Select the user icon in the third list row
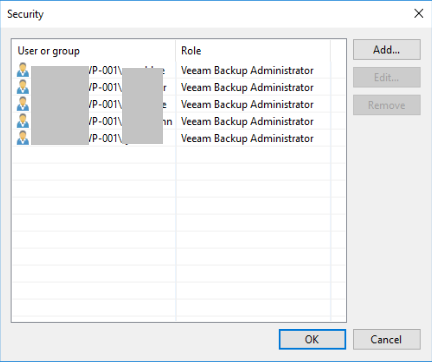This screenshot has width=432, height=362. tap(23, 104)
